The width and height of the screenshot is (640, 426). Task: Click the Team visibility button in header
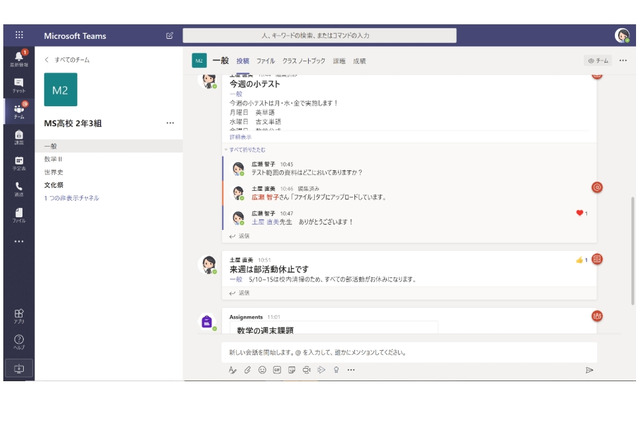tap(598, 60)
